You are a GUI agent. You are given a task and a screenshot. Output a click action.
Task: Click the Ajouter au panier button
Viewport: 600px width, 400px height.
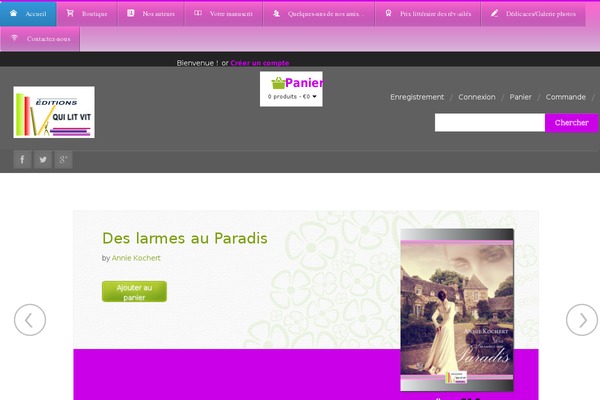click(x=134, y=291)
